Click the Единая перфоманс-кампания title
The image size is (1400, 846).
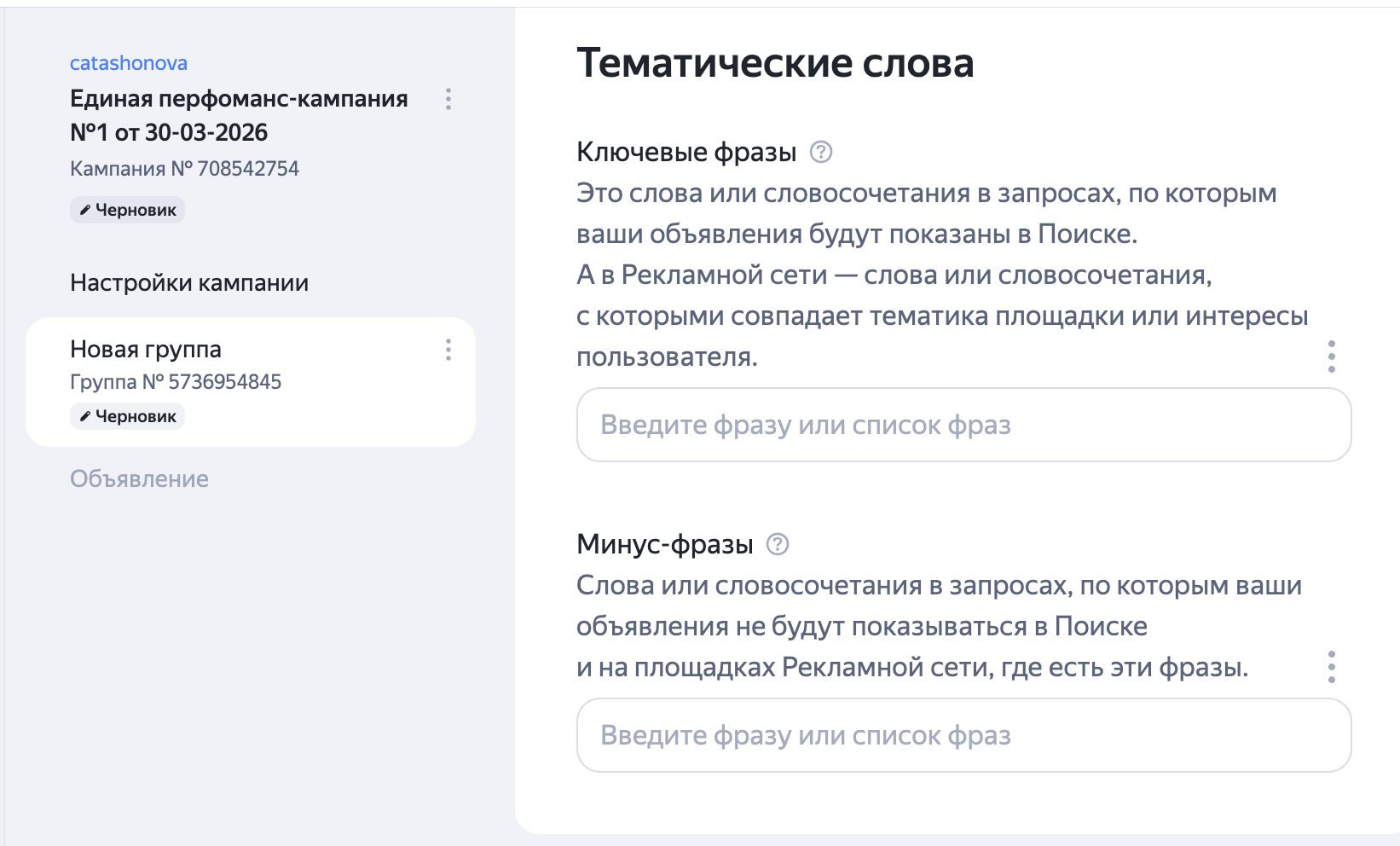[239, 116]
